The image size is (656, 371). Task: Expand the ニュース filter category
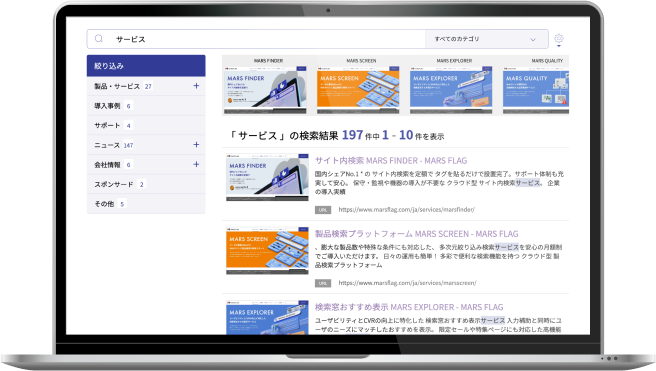click(196, 145)
